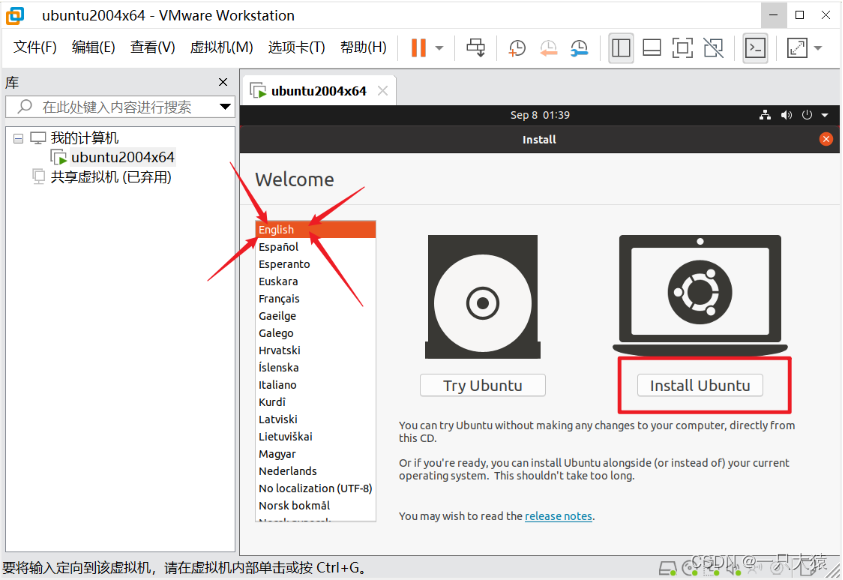Open the 虚拟机(M) menu

point(222,47)
